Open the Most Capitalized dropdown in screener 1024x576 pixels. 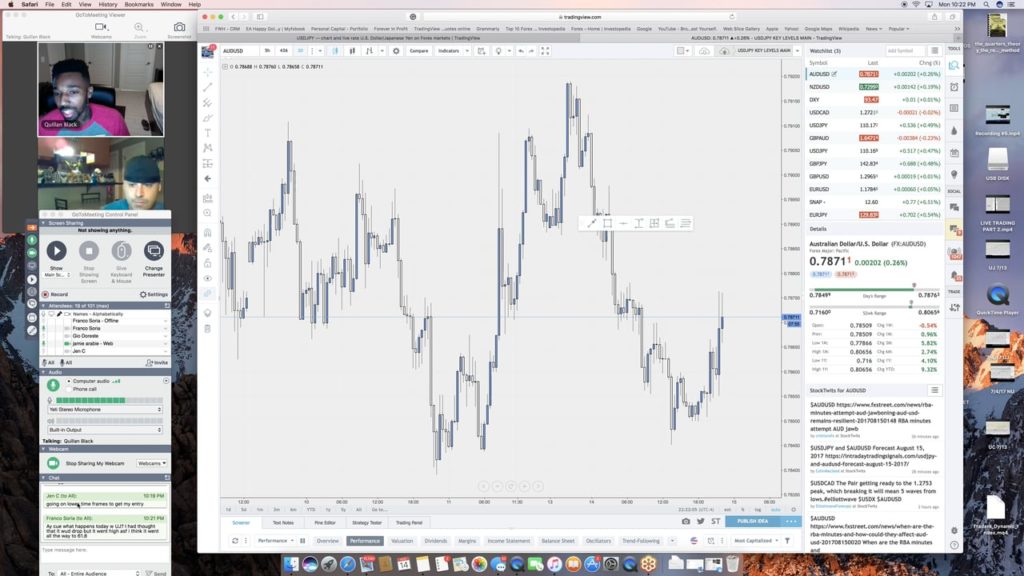coord(756,541)
